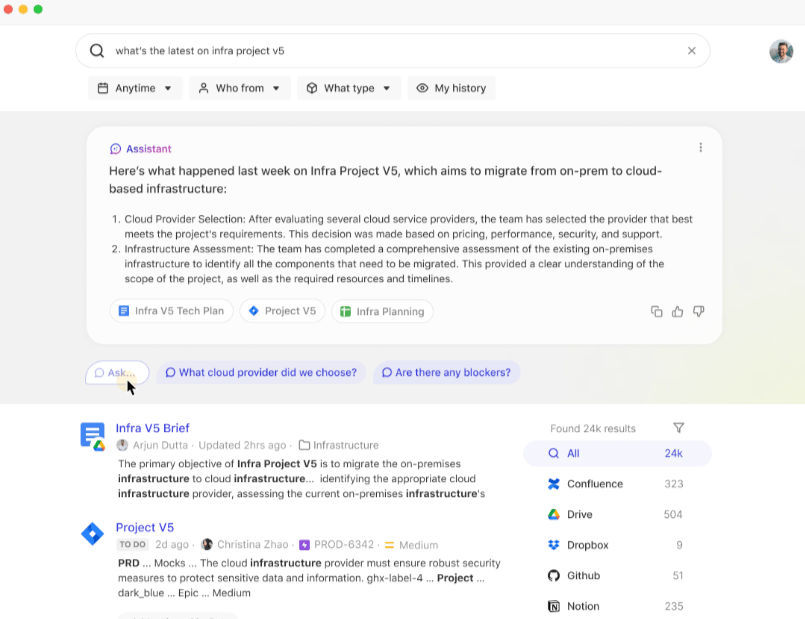Click the Project V5 Jira icon
Image resolution: width=805 pixels, height=619 pixels.
(x=92, y=534)
